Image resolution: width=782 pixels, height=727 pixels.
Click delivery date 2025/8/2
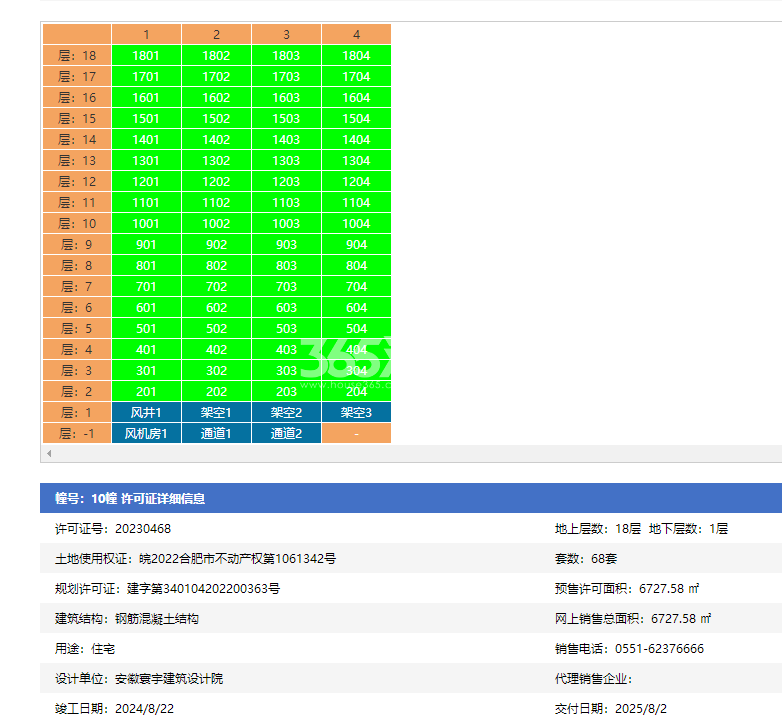pyautogui.click(x=641, y=709)
